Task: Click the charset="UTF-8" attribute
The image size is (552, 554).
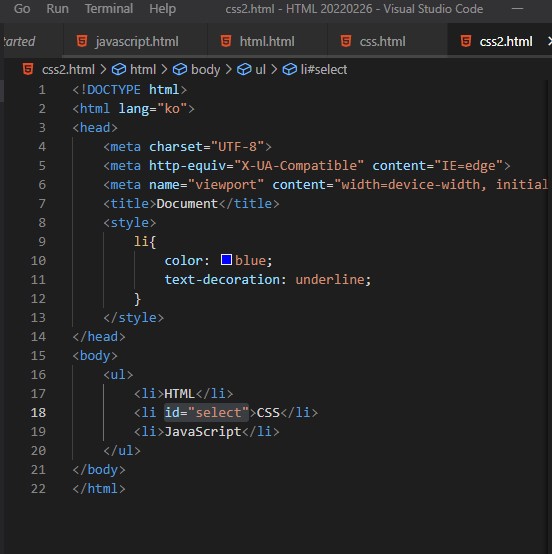Action: pyautogui.click(x=206, y=146)
